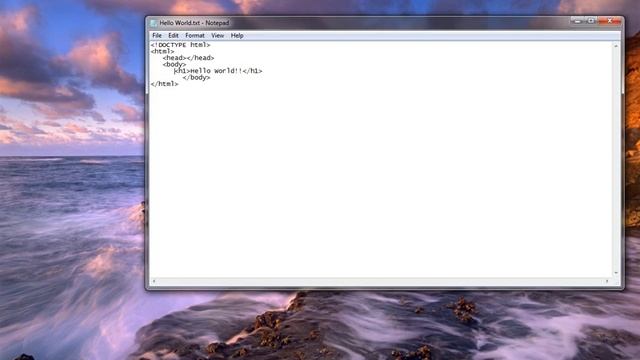Click the '<!DOCTYPE html>' line

pos(180,45)
